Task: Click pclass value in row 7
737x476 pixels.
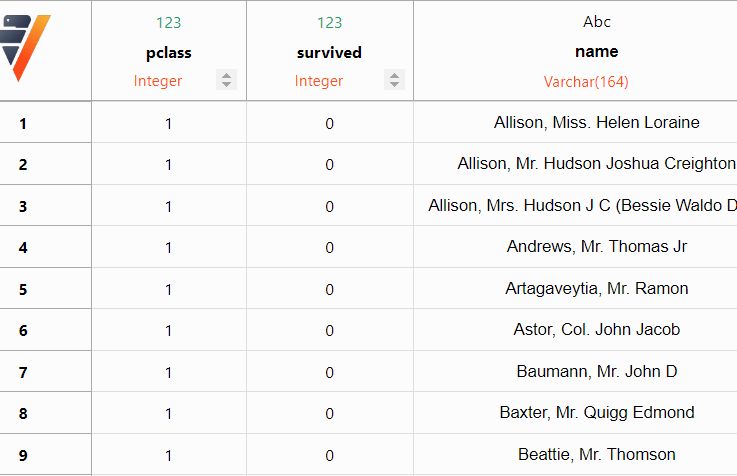Action: (168, 373)
